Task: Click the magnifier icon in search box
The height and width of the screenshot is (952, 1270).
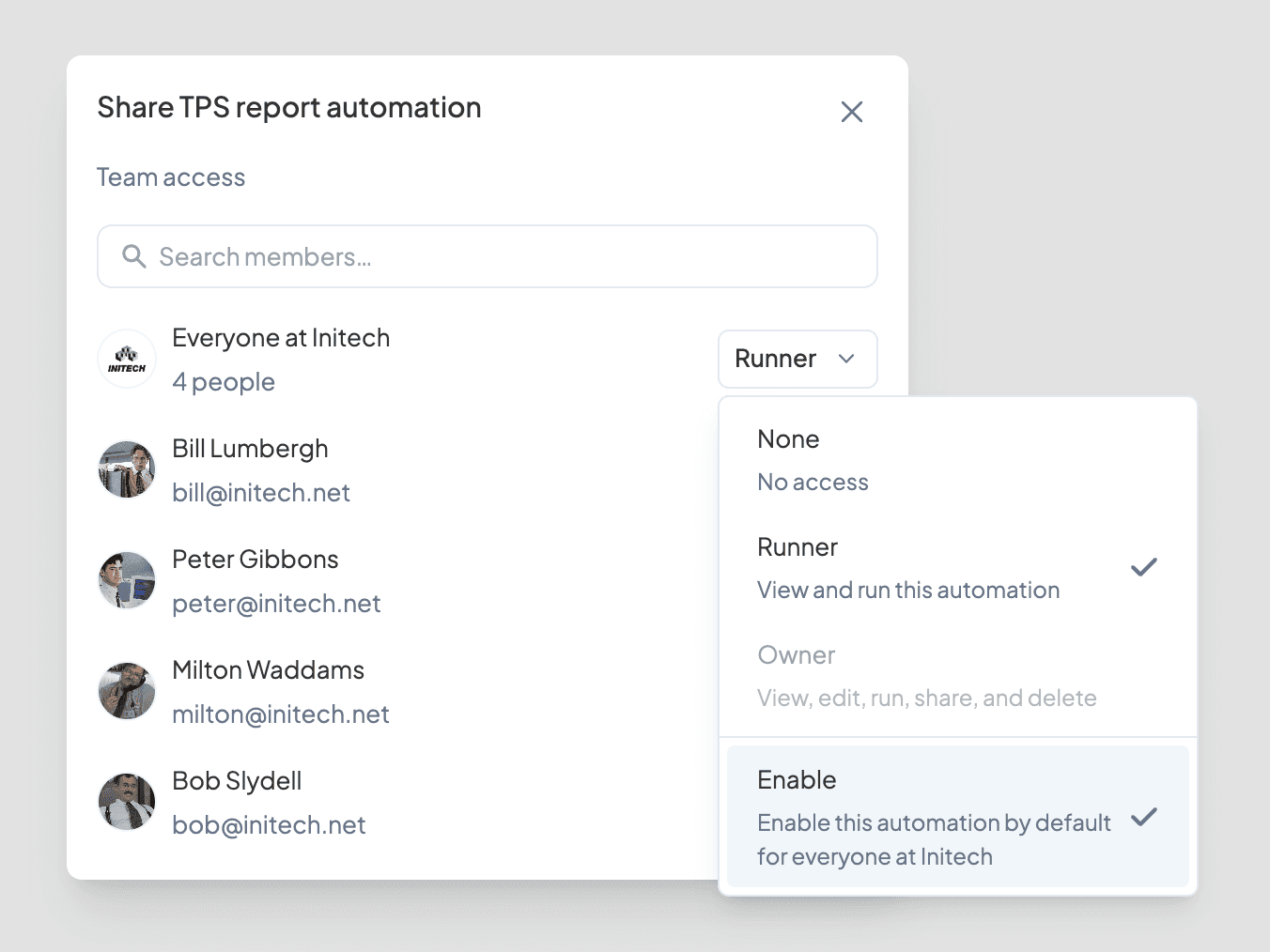Action: coord(134,256)
